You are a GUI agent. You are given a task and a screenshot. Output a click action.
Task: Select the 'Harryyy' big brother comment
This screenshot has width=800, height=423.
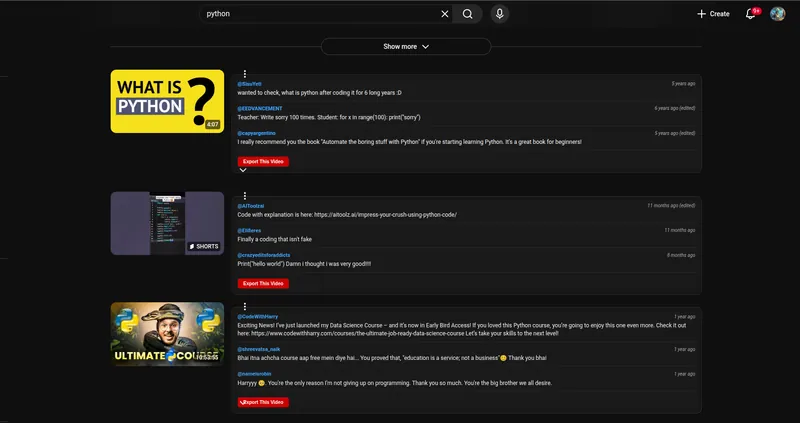394,383
